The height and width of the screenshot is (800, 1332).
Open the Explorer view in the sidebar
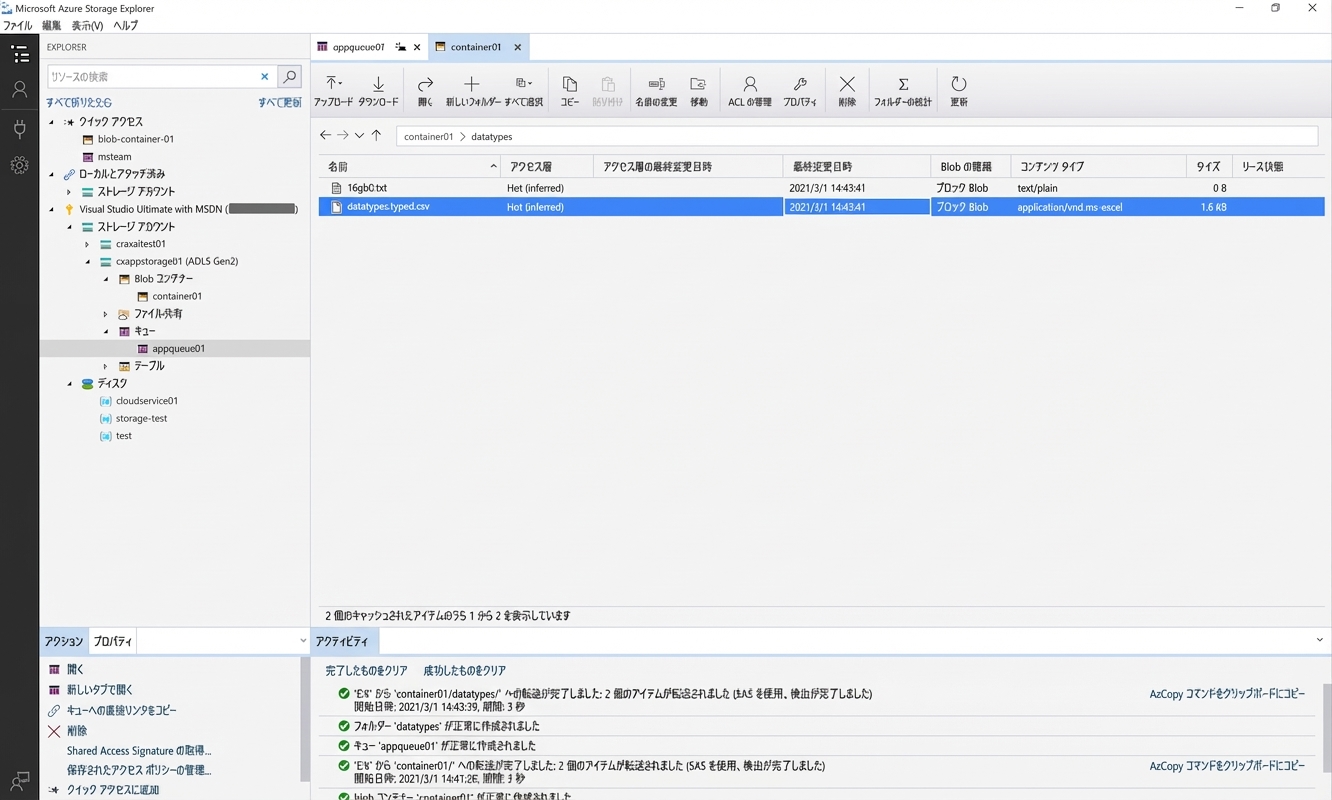19,54
